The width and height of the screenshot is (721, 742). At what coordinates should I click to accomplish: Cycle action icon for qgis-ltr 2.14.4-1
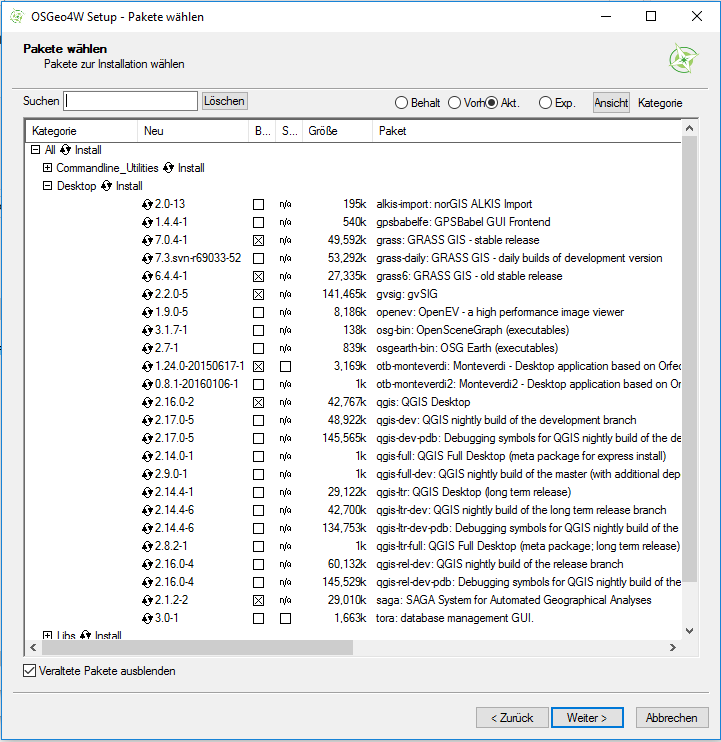pyautogui.click(x=147, y=492)
